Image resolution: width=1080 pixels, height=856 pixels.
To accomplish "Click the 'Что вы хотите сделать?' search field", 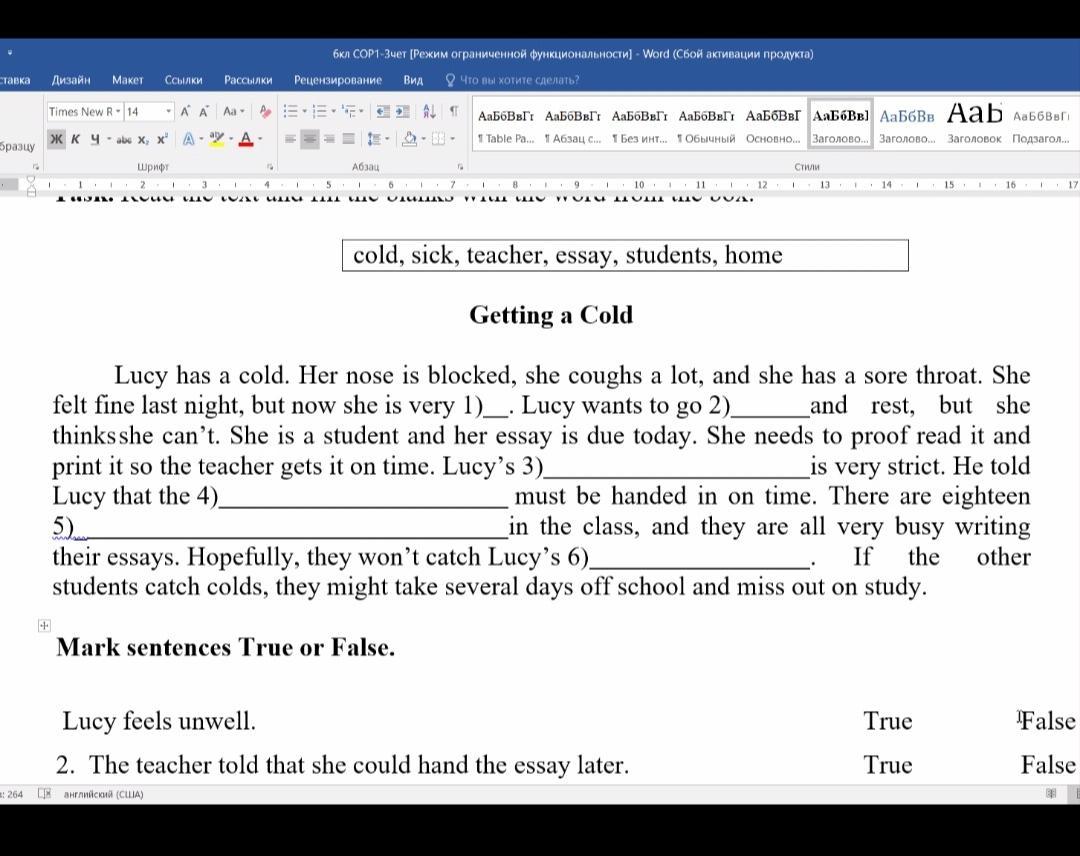I will click(x=519, y=80).
